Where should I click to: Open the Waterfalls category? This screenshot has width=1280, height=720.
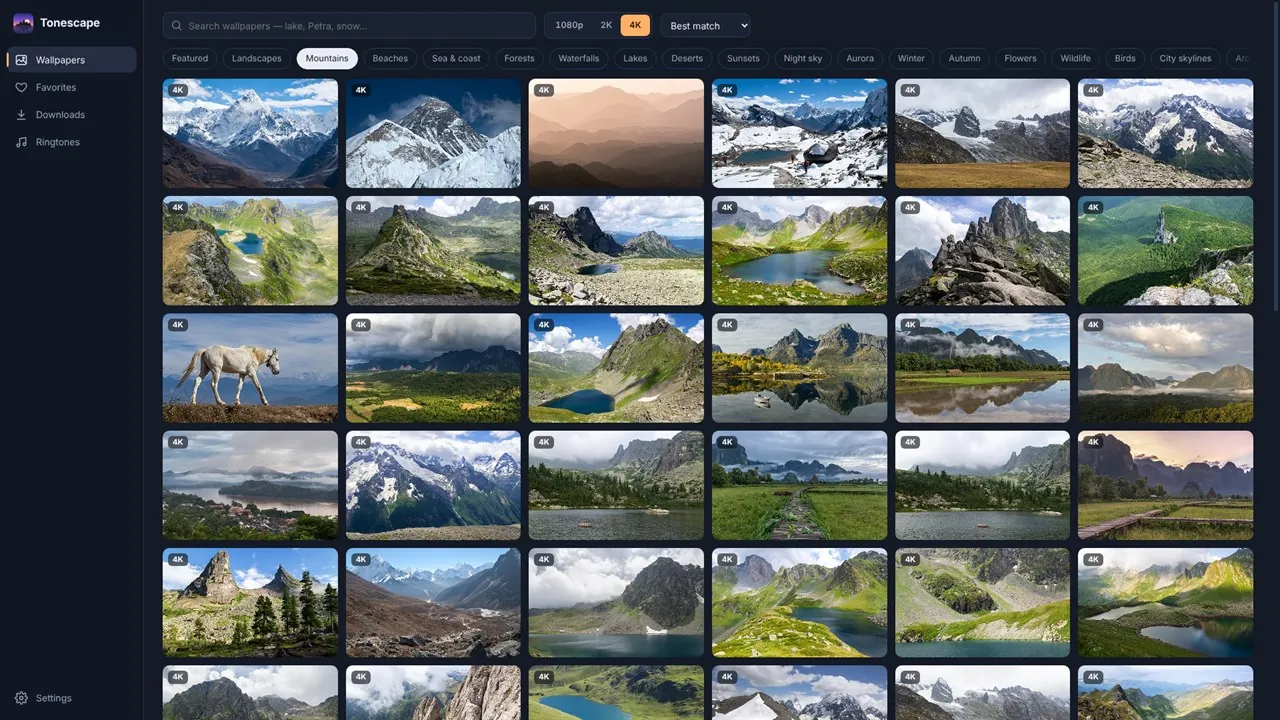[579, 58]
